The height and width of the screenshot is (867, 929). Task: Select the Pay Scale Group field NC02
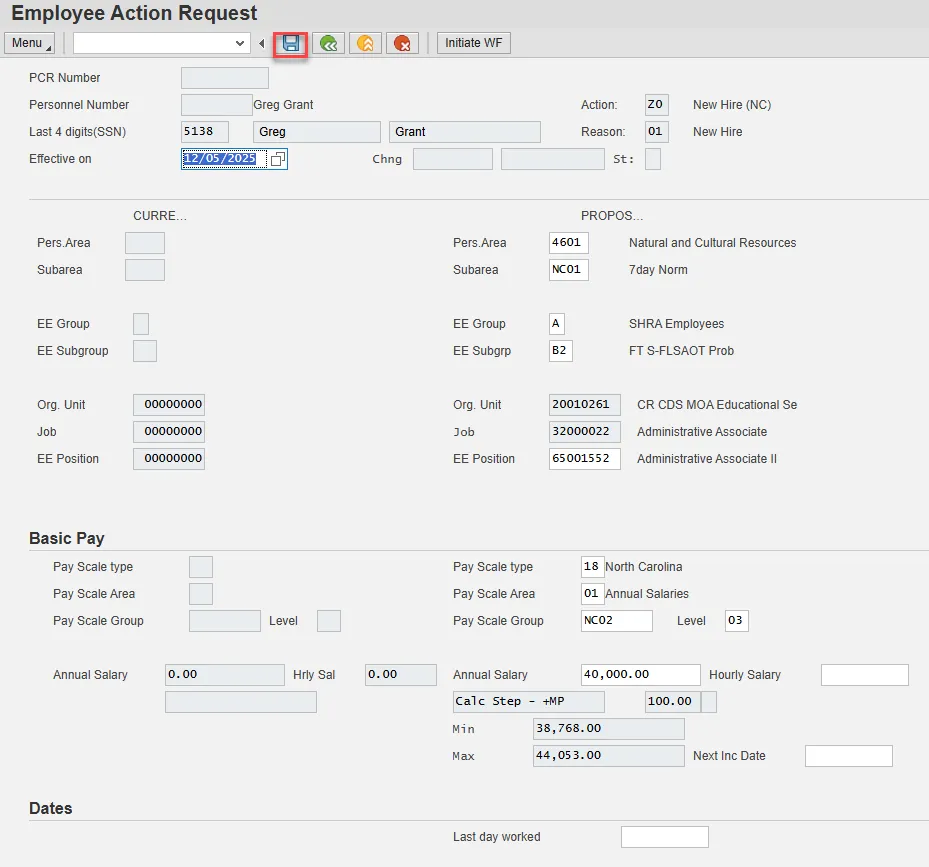pos(616,621)
